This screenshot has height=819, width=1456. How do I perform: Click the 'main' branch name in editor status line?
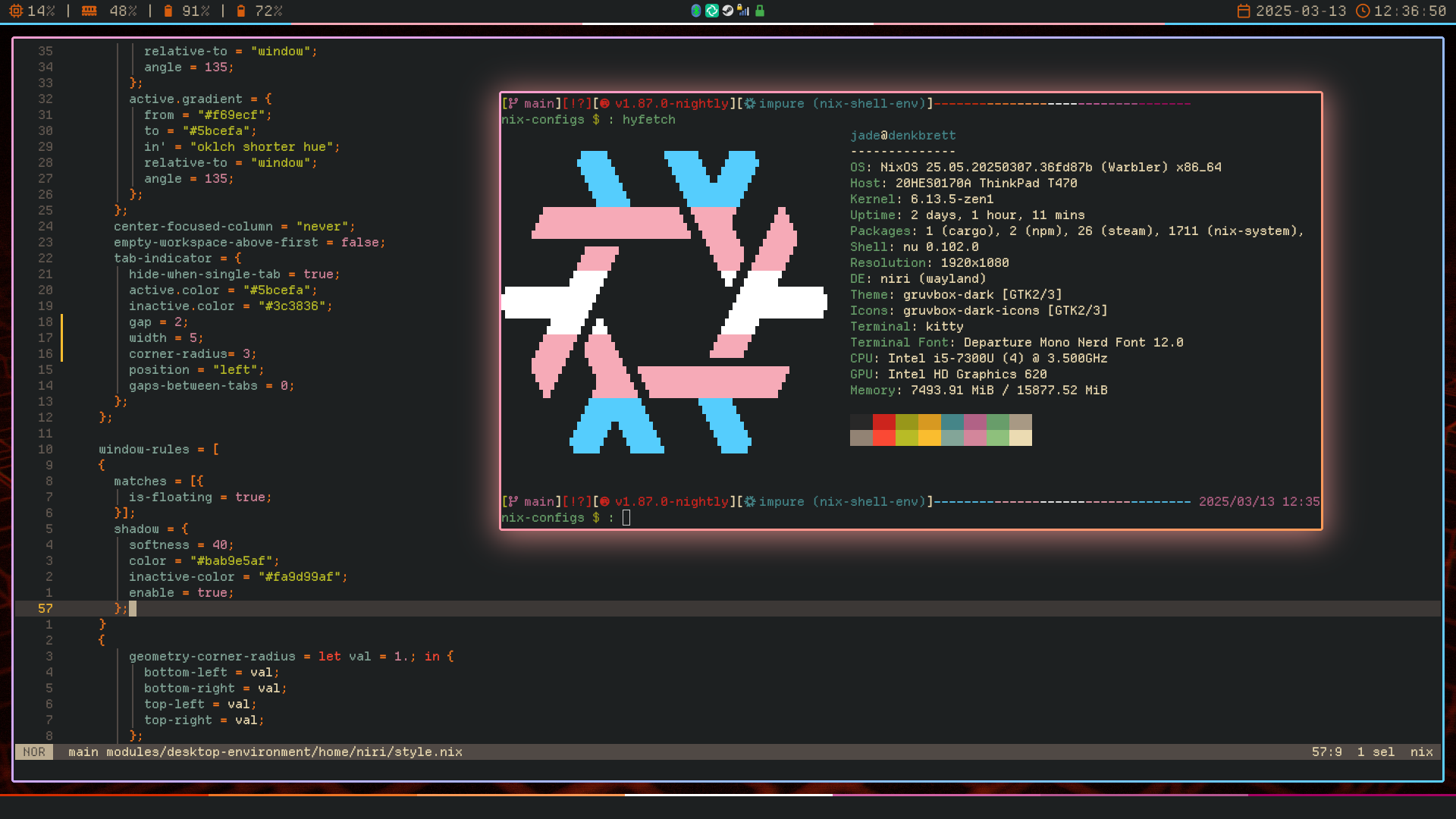[x=83, y=752]
